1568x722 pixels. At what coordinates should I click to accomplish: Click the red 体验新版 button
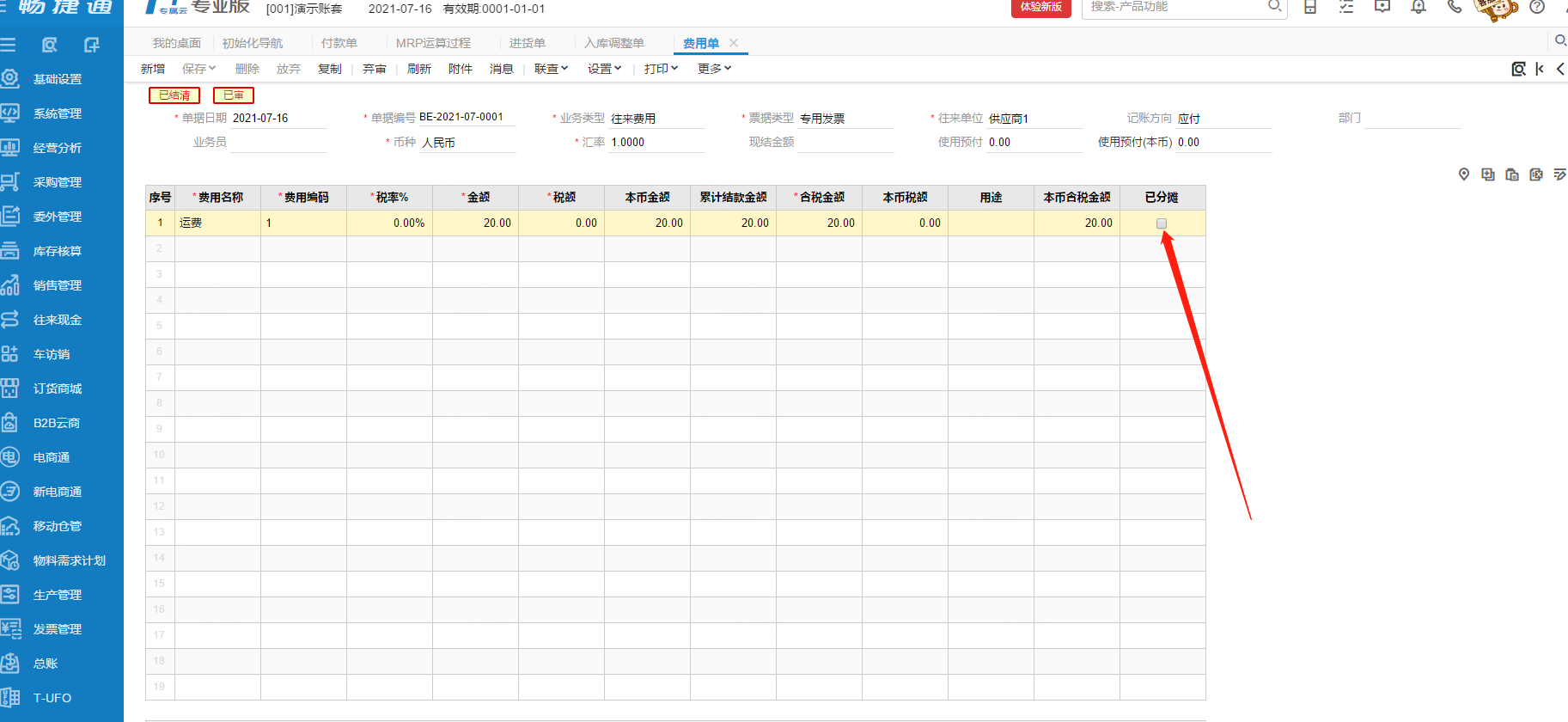coord(1041,7)
